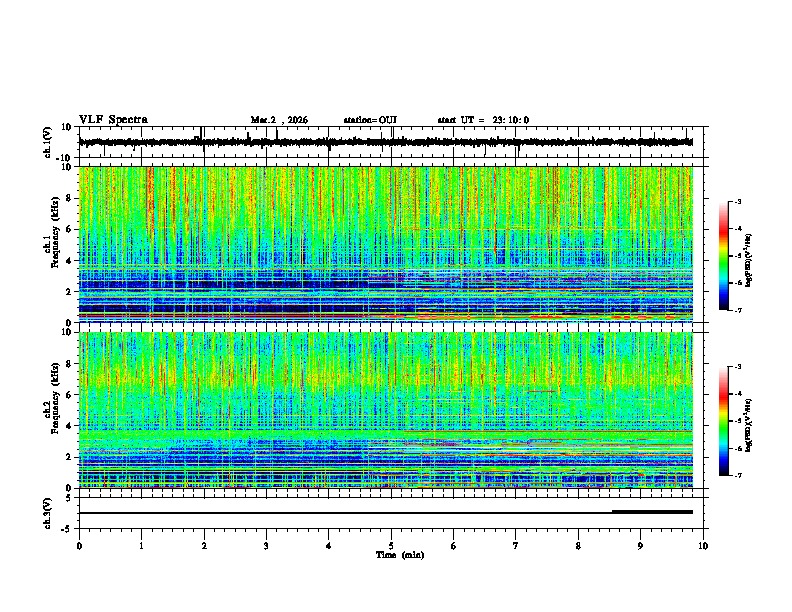Click time axis tick label "8"
Viewport: 792px width, 612px height.
578,546
